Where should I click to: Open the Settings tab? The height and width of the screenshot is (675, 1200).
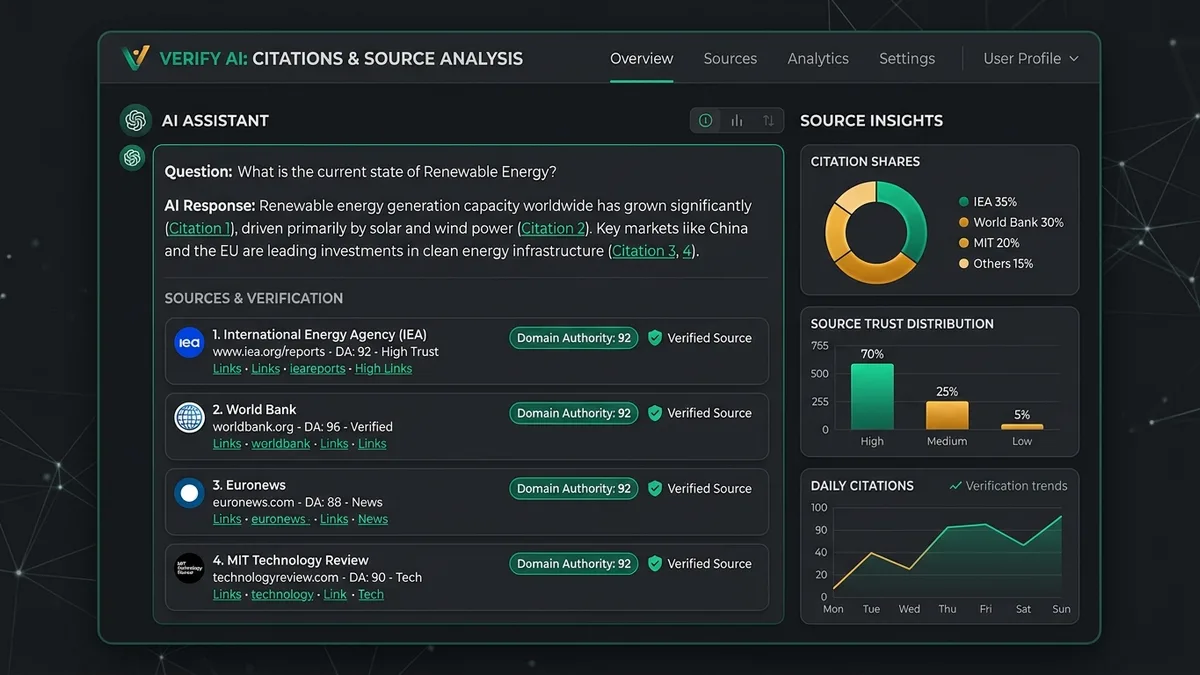[x=907, y=58]
